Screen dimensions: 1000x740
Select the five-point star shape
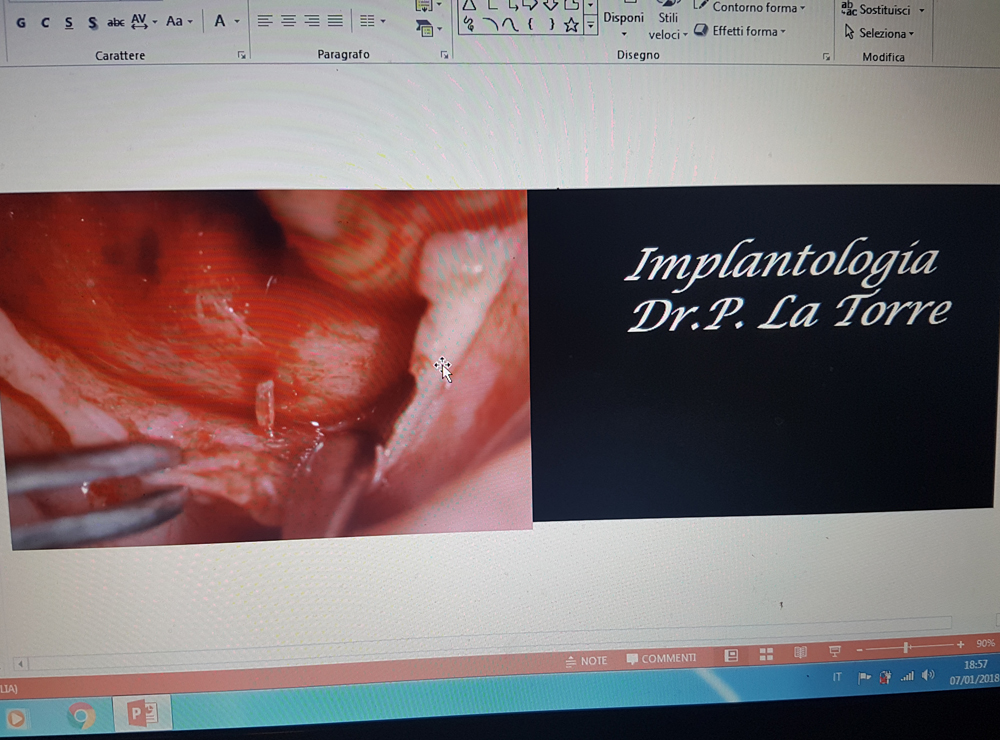[571, 25]
